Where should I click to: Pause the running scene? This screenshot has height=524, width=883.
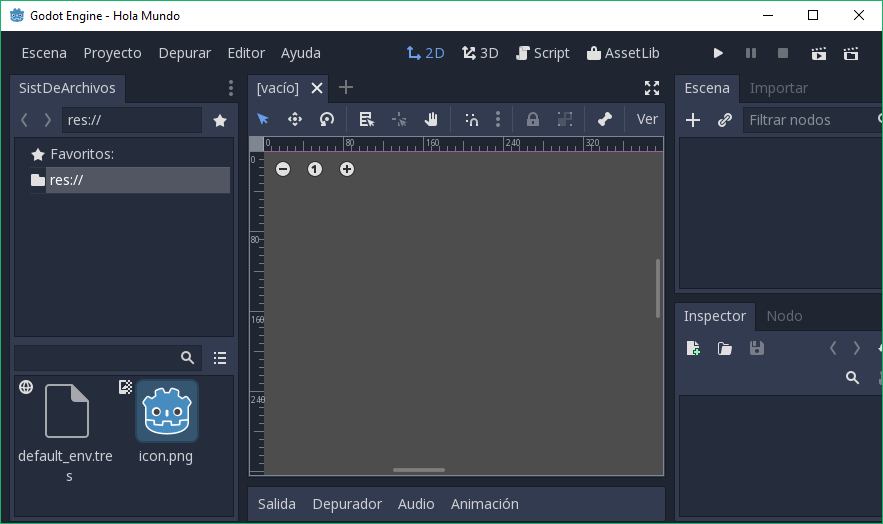click(751, 53)
